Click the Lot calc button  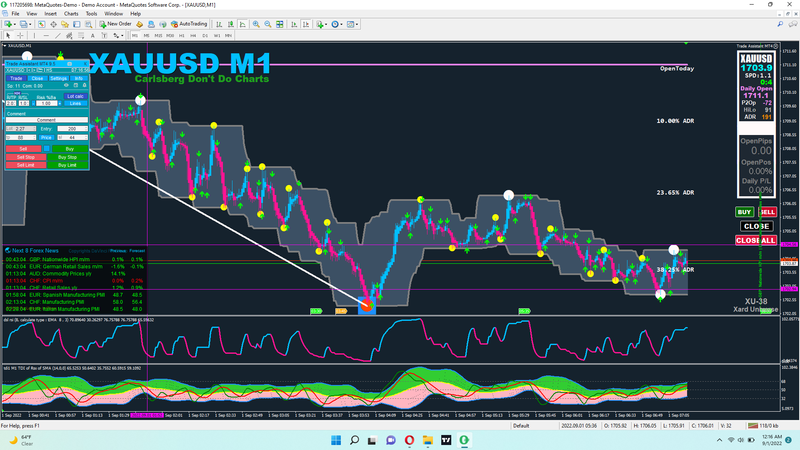(x=74, y=96)
